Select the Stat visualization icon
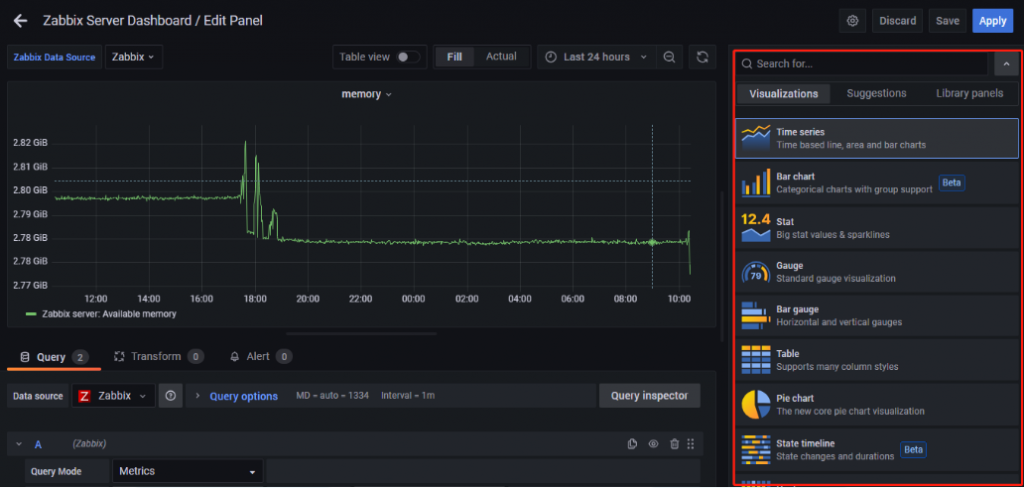The height and width of the screenshot is (488, 1024). pyautogui.click(x=756, y=227)
